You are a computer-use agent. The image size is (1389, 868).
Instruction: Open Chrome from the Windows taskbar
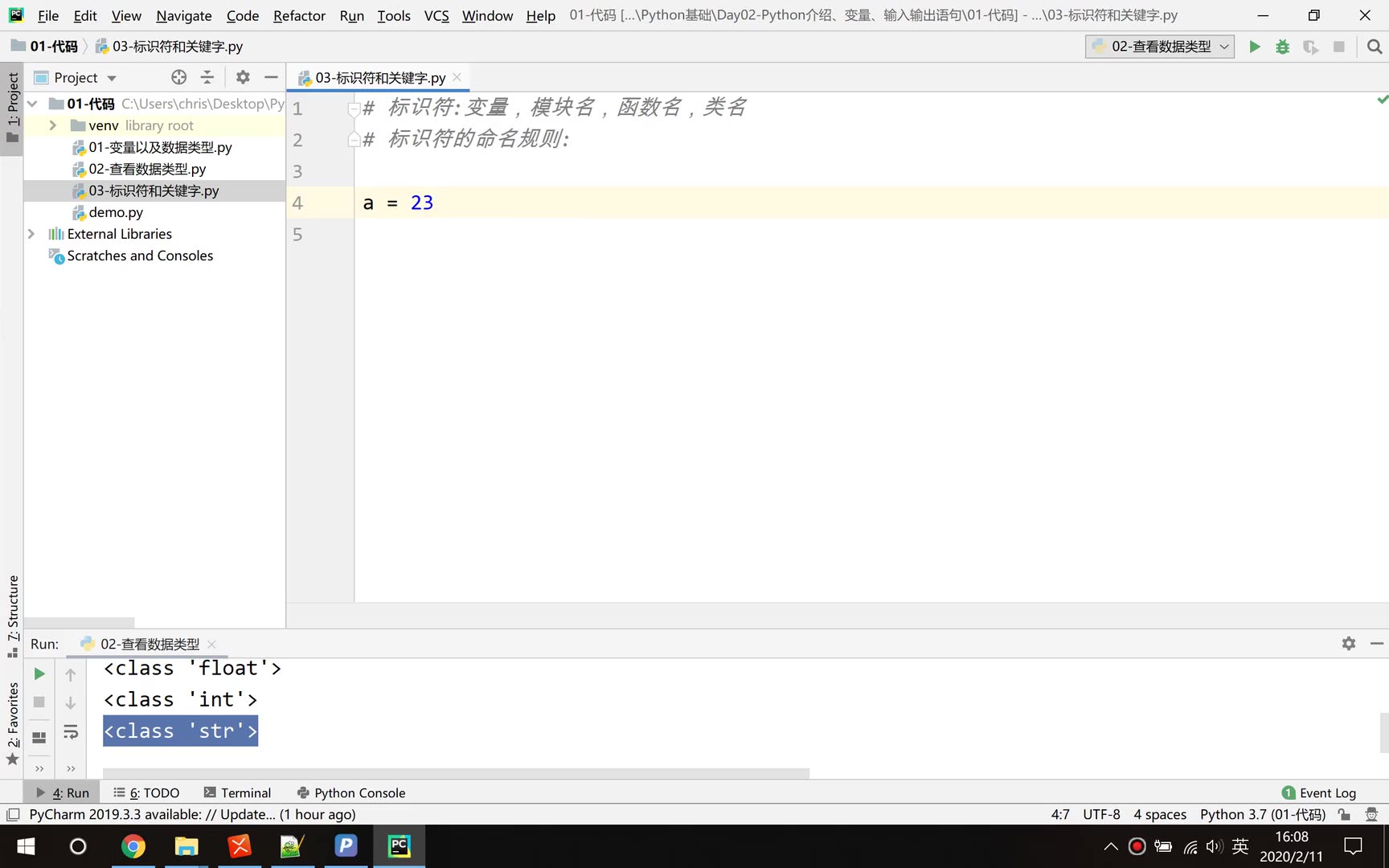coord(133,846)
